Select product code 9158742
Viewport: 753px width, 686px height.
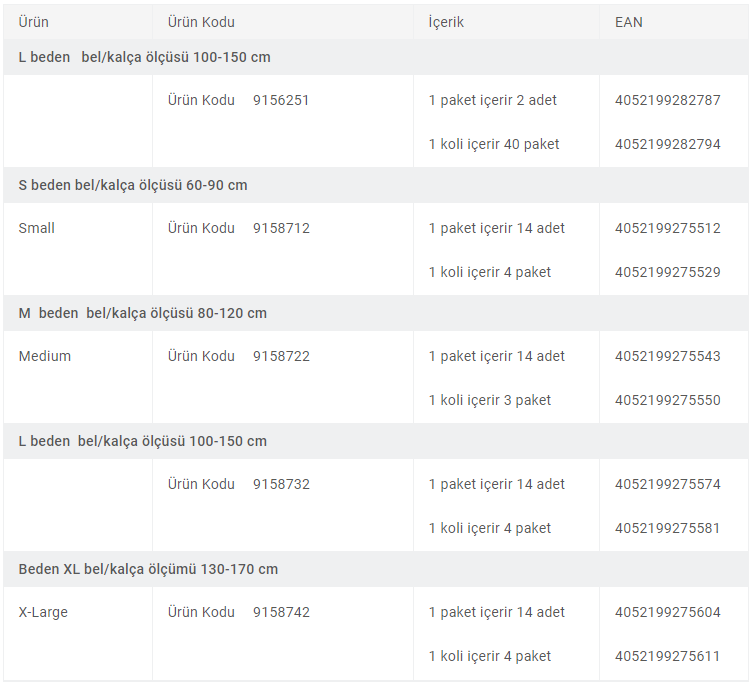281,612
